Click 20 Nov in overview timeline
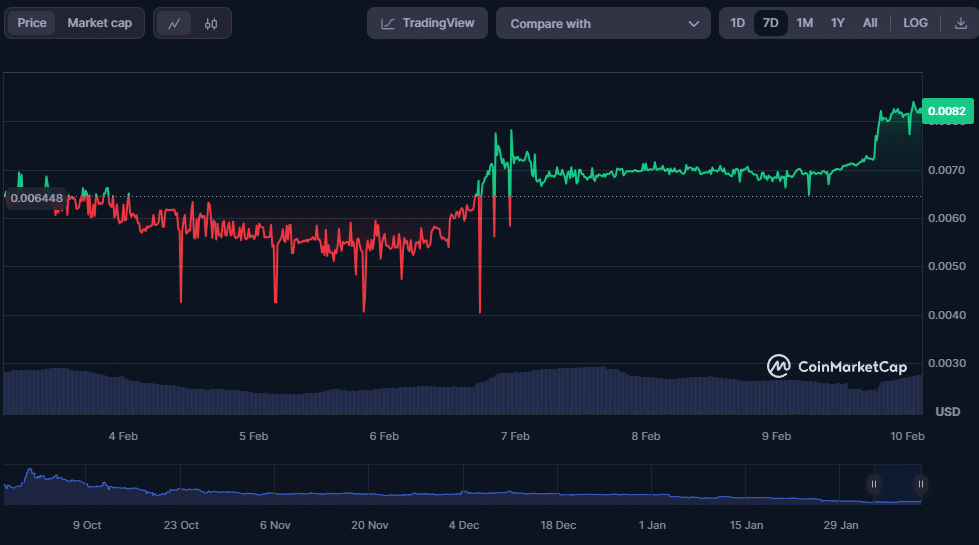 click(370, 525)
